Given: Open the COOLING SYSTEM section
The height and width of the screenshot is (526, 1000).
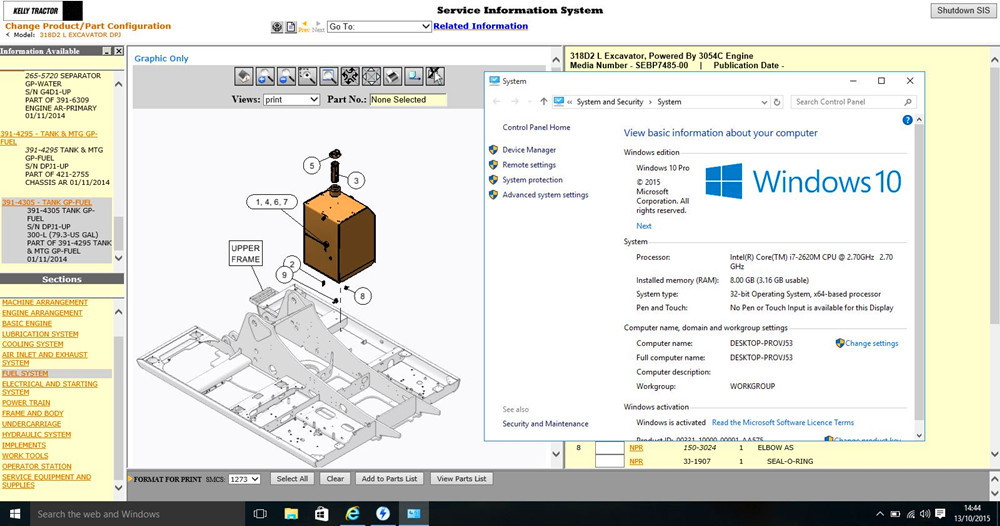Looking at the screenshot, I should click(33, 344).
